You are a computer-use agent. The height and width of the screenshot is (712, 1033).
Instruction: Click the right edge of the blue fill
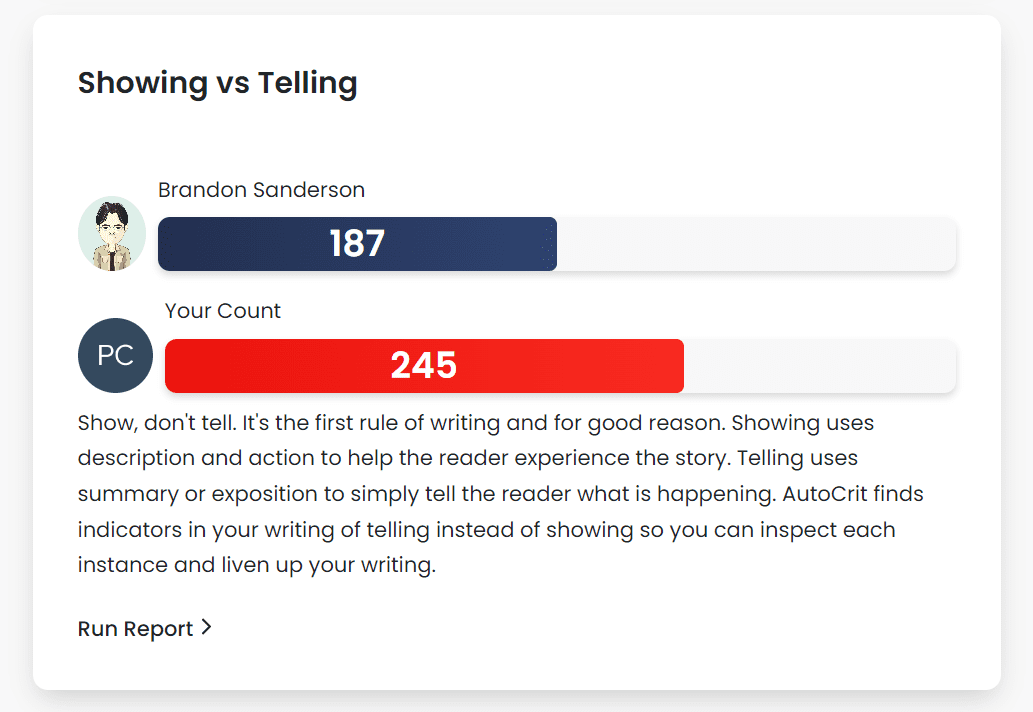coord(553,244)
